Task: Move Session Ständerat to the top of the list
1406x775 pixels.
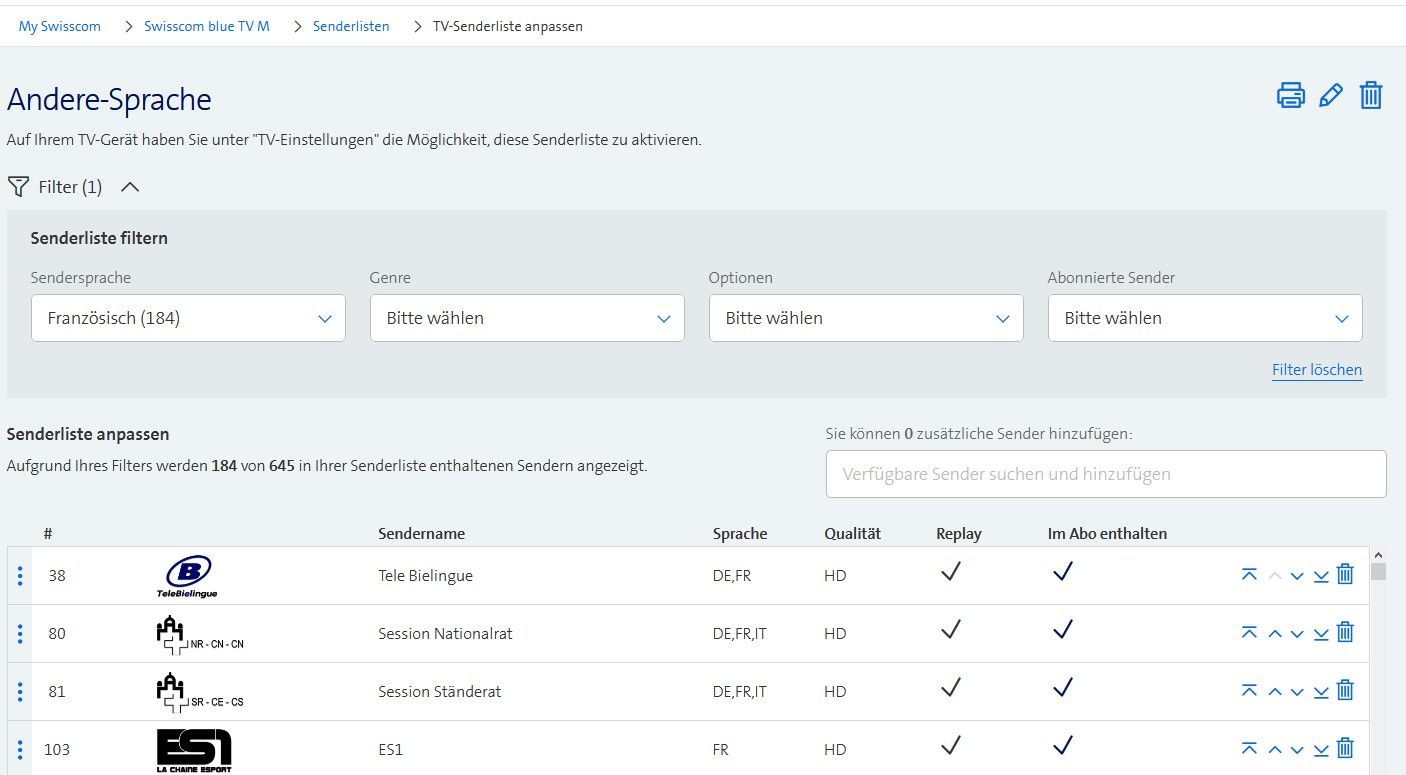Action: 1249,691
